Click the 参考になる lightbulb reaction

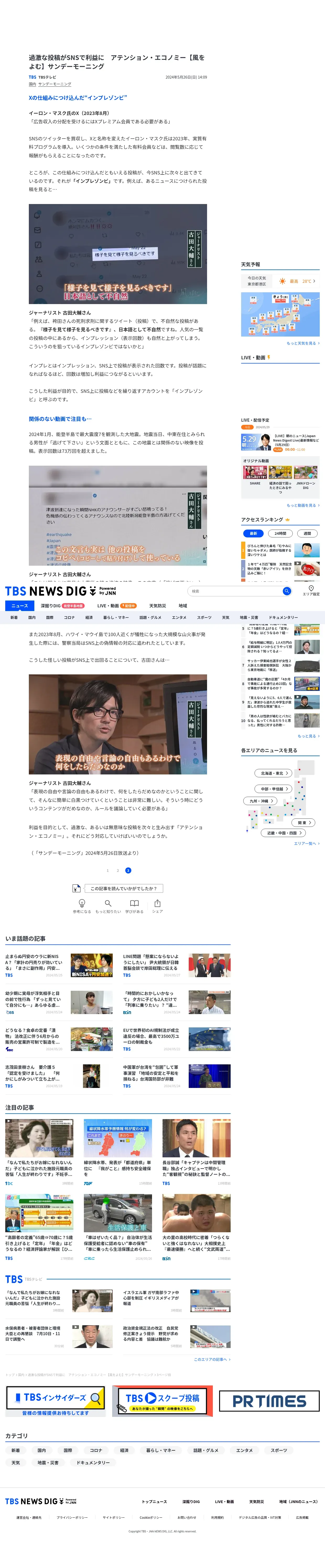82,906
